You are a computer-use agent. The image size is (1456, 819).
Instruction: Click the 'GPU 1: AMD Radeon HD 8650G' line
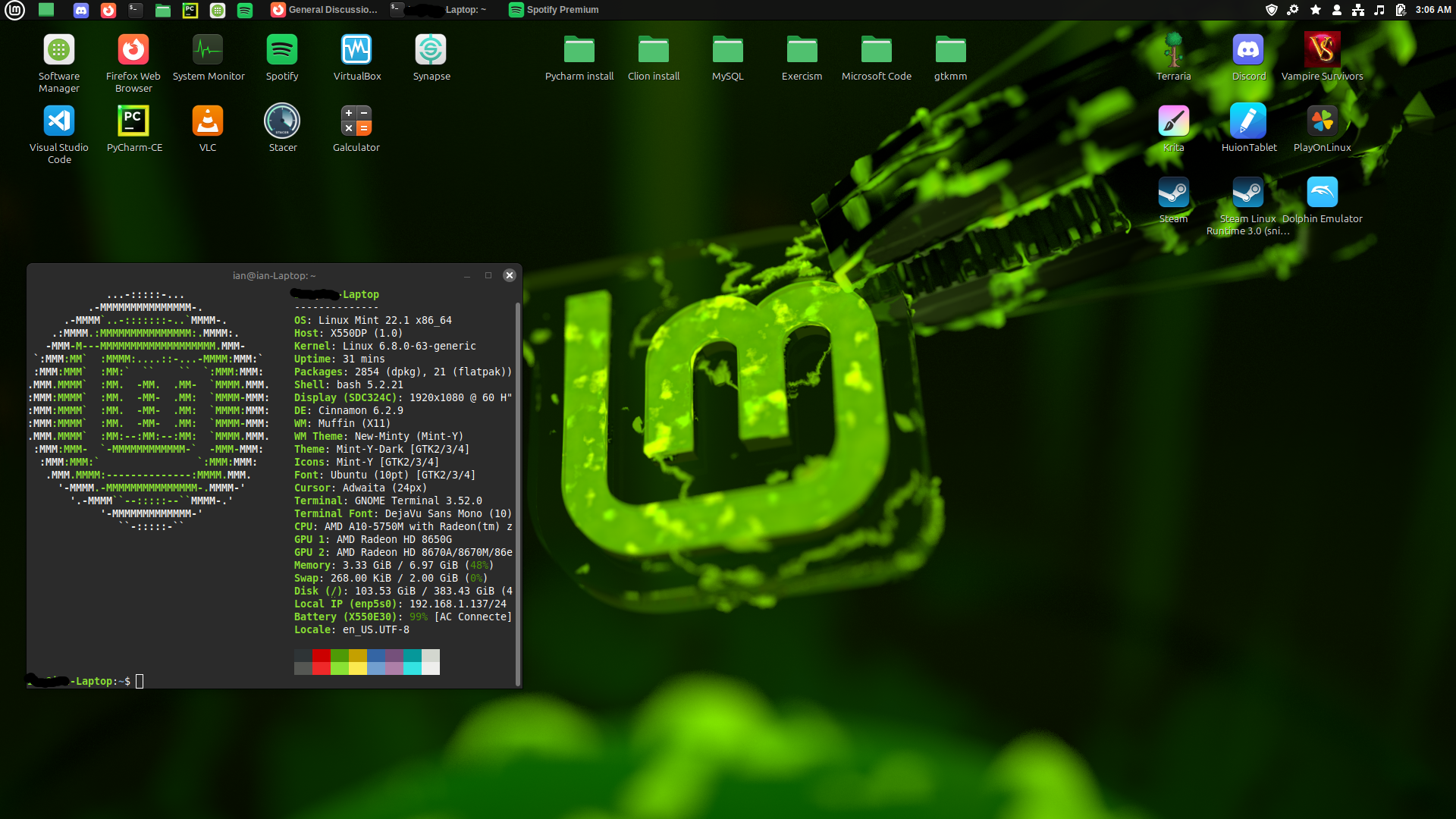coord(373,539)
